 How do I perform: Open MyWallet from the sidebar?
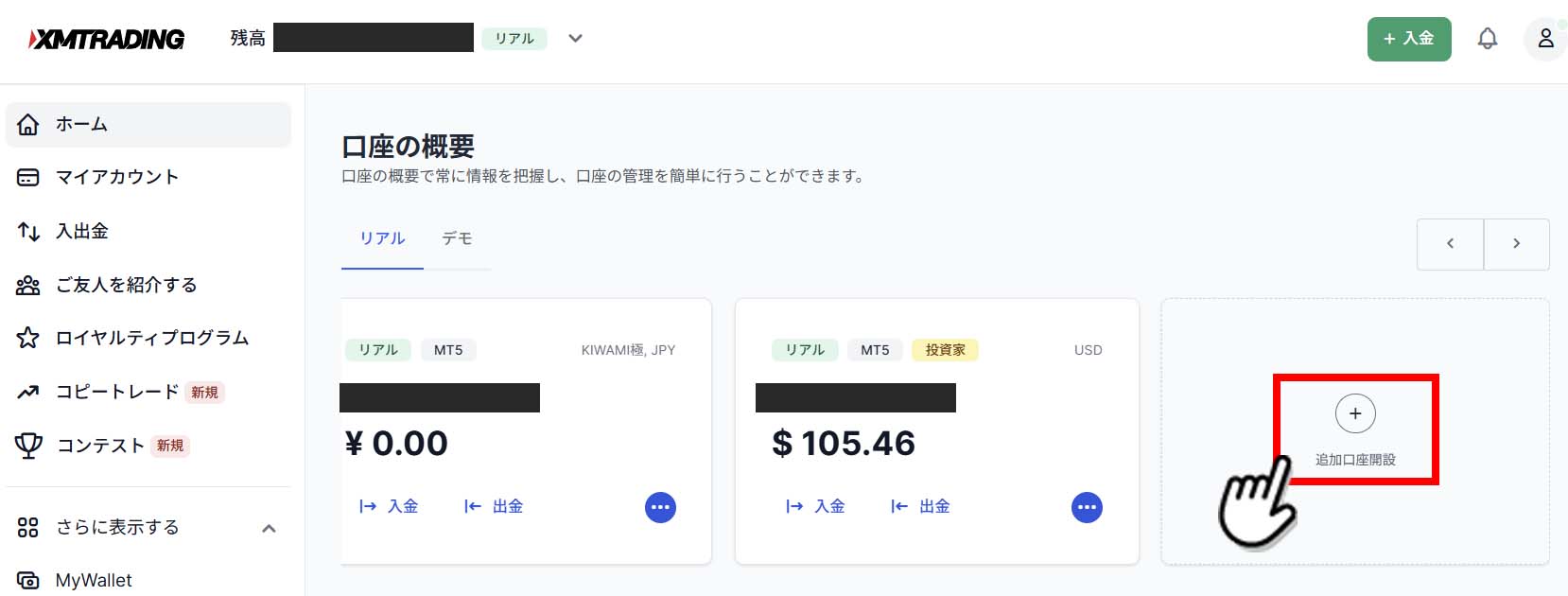93,580
